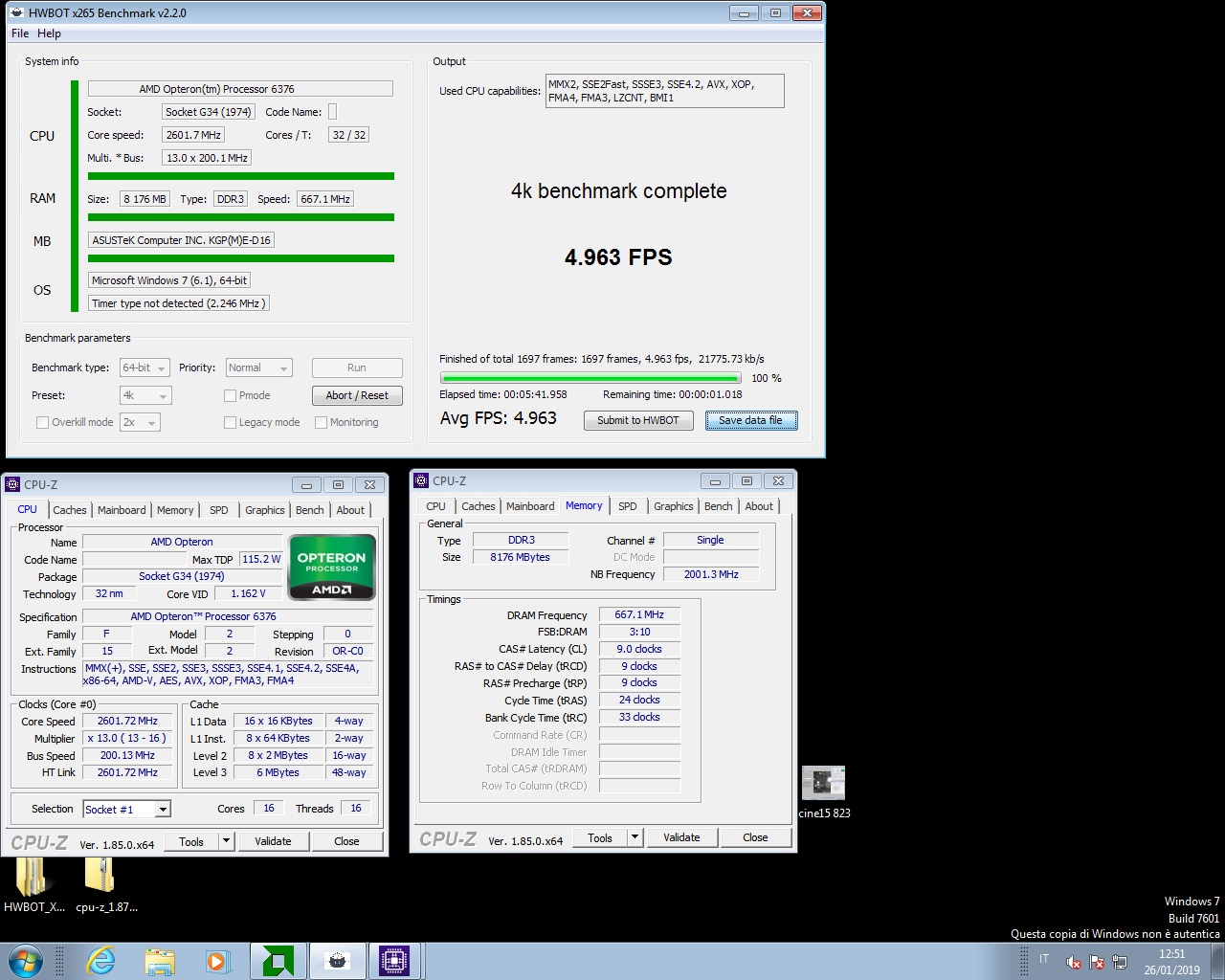Switch to HWBOT x265 taskbar icon
Screen dimensions: 1225x980
(x=337, y=961)
